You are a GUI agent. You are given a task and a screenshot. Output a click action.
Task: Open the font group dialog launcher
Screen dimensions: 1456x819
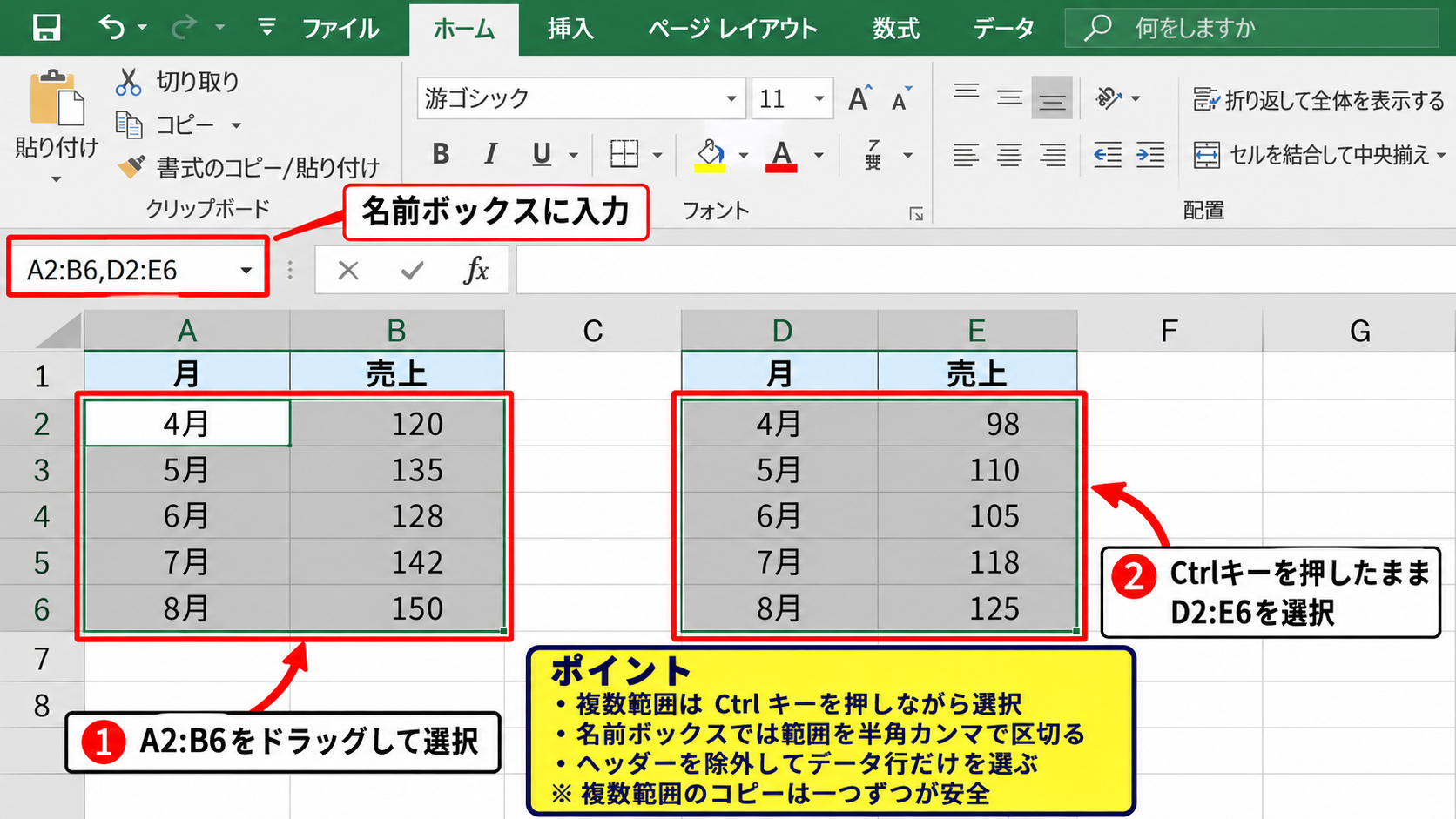click(x=916, y=214)
